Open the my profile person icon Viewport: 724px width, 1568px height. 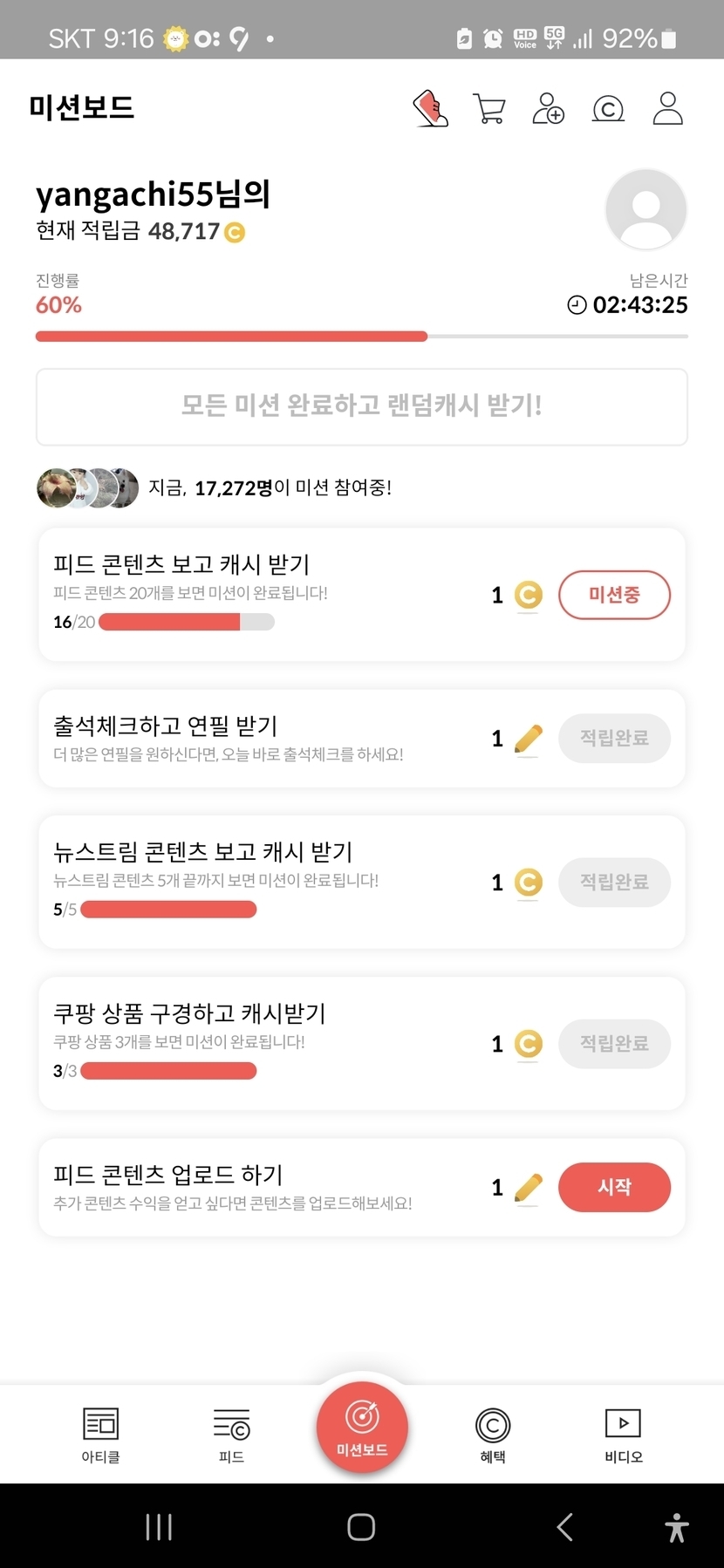pos(667,109)
